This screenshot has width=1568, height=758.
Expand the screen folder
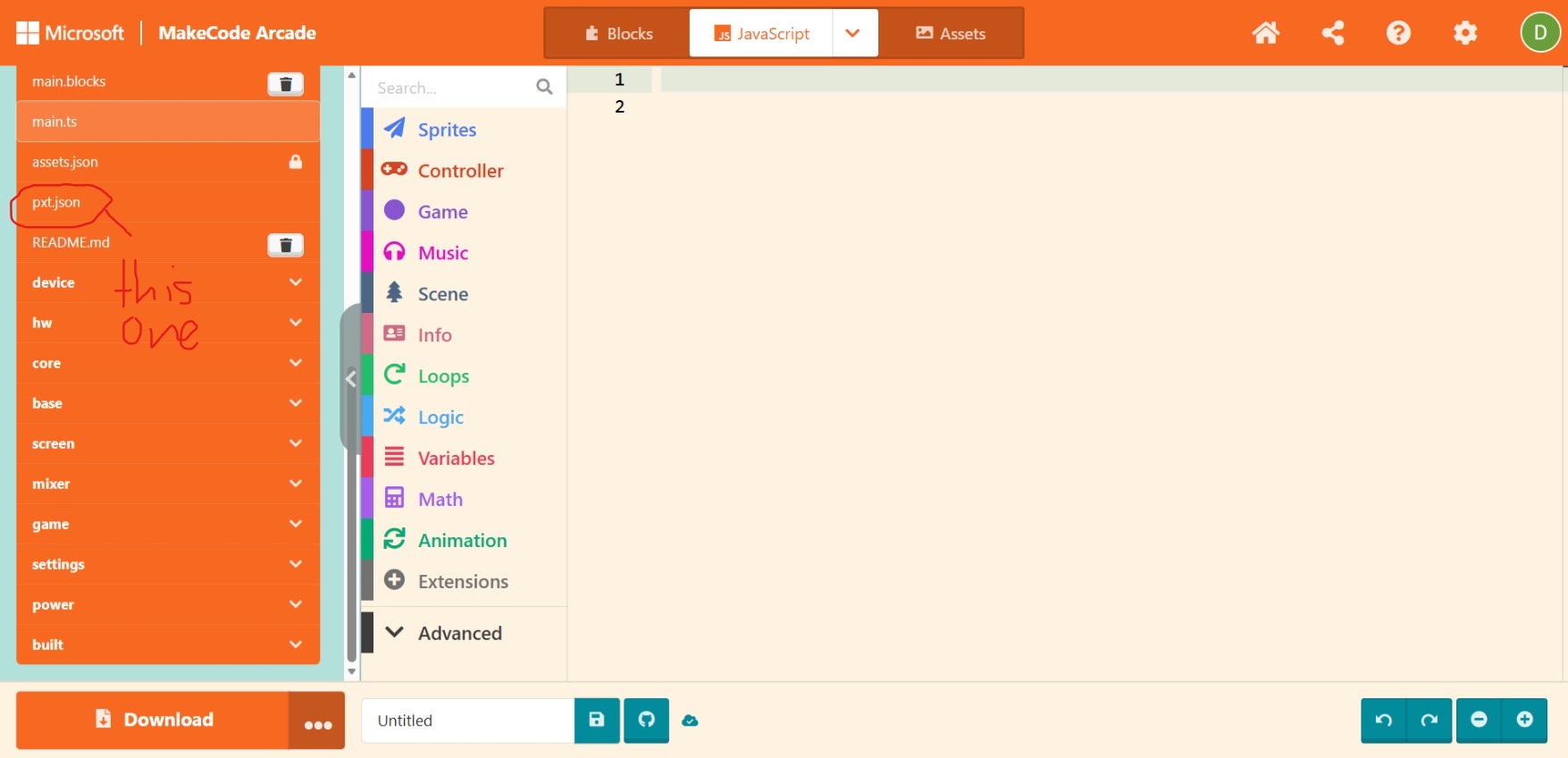point(168,443)
